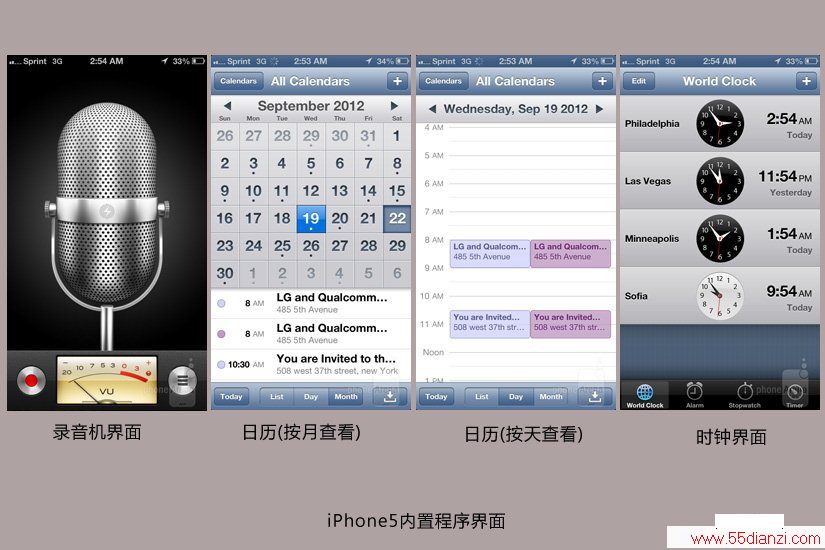Open invitations inbox icon in the month view
This screenshot has height=550, width=825.
coord(390,396)
